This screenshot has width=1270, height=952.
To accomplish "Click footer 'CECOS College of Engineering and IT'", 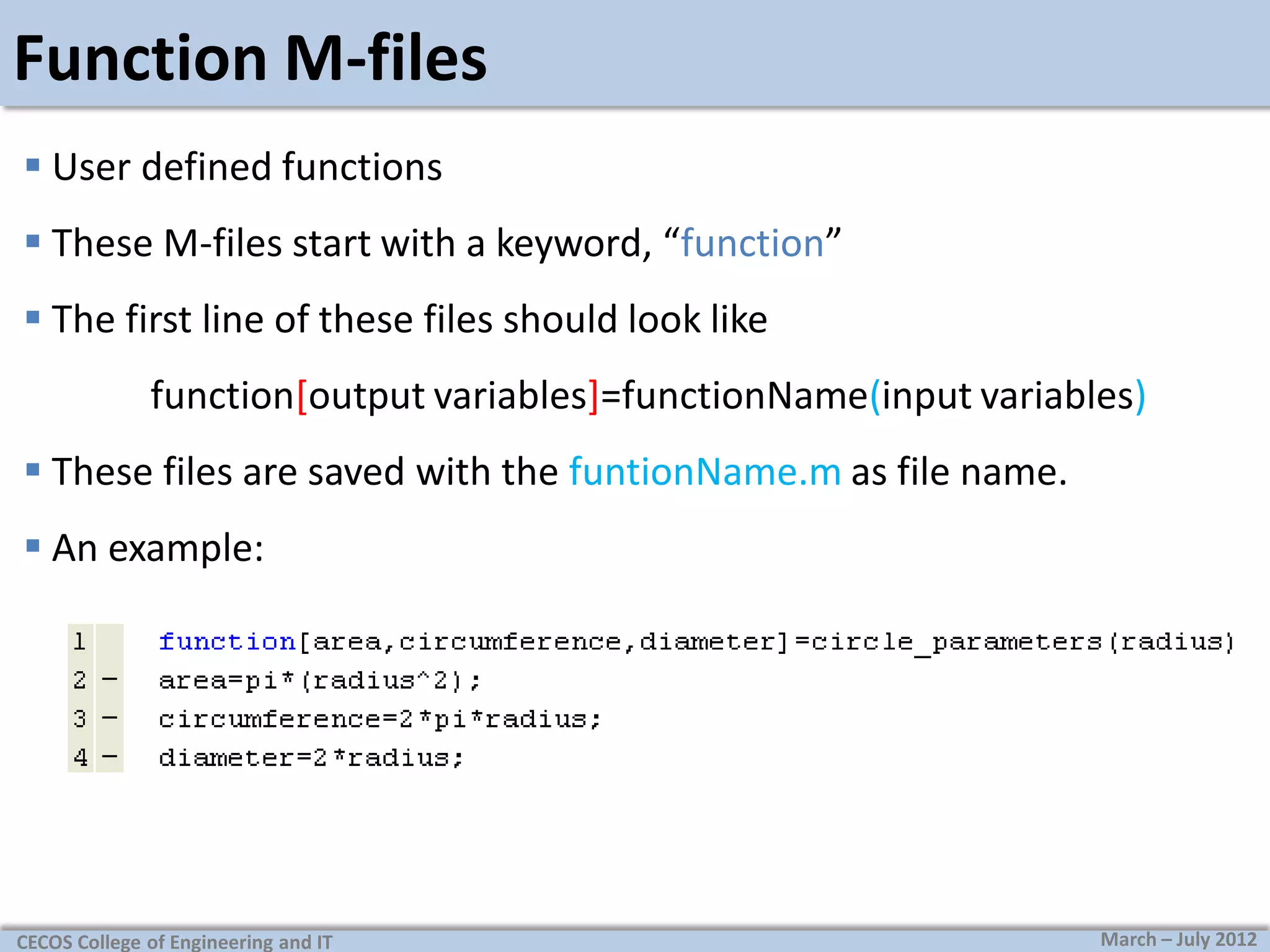I will tap(174, 942).
